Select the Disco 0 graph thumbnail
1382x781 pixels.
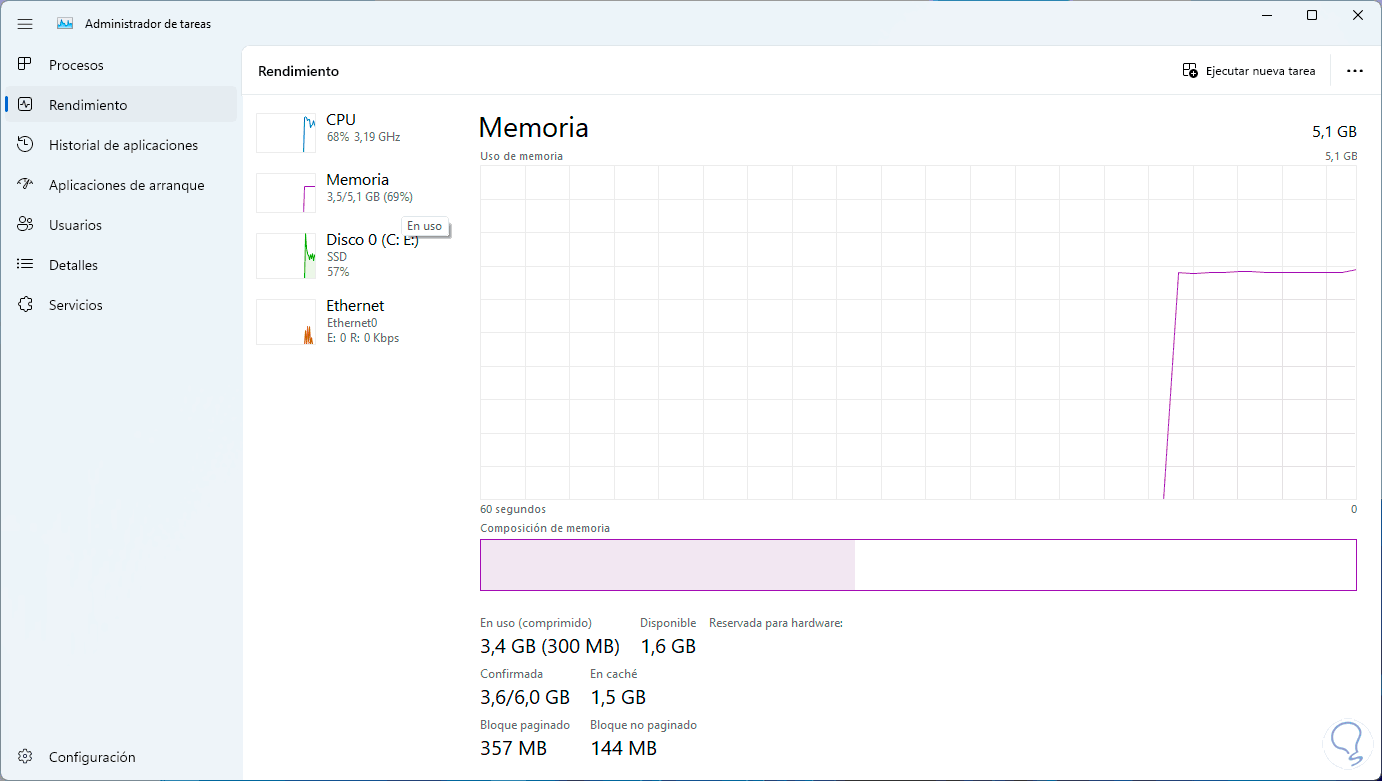click(286, 256)
